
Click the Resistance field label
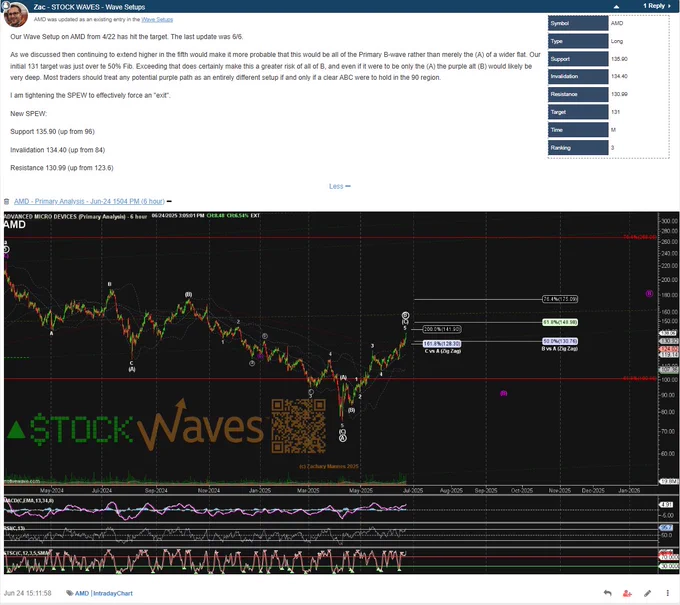578,94
